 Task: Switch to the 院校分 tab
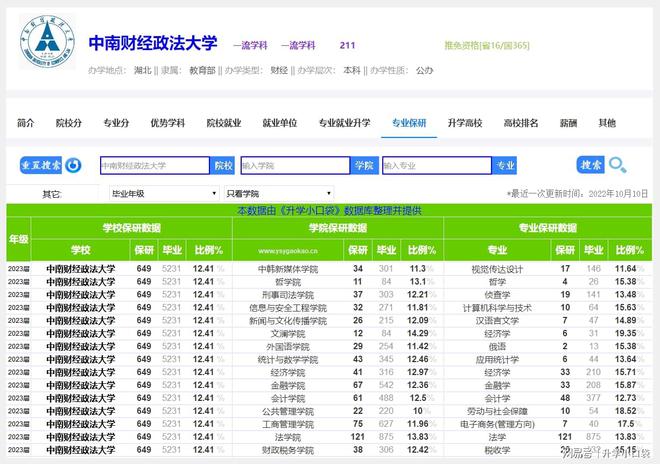[x=69, y=123]
